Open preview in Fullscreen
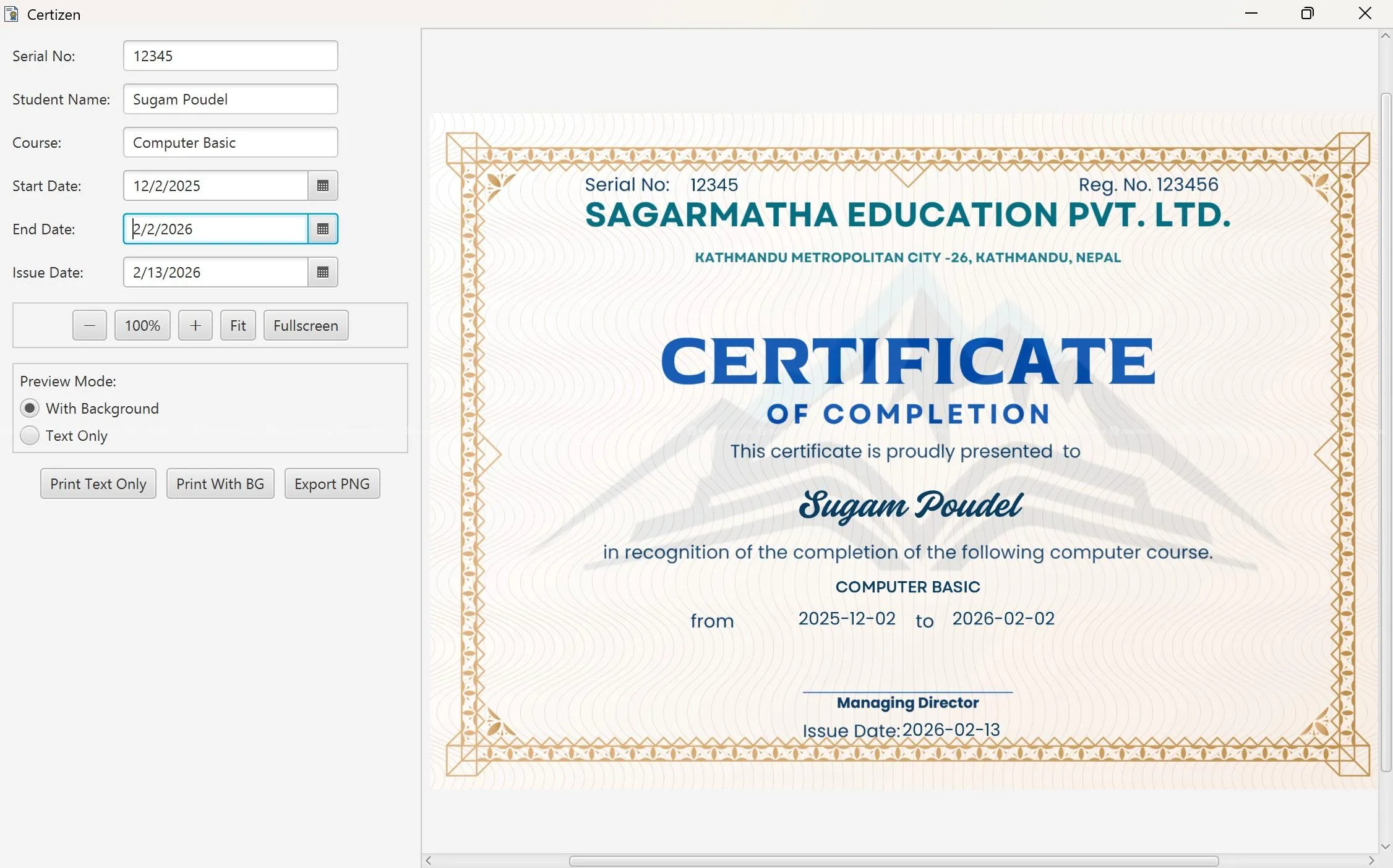Screen dimensions: 1393x868 (306, 325)
